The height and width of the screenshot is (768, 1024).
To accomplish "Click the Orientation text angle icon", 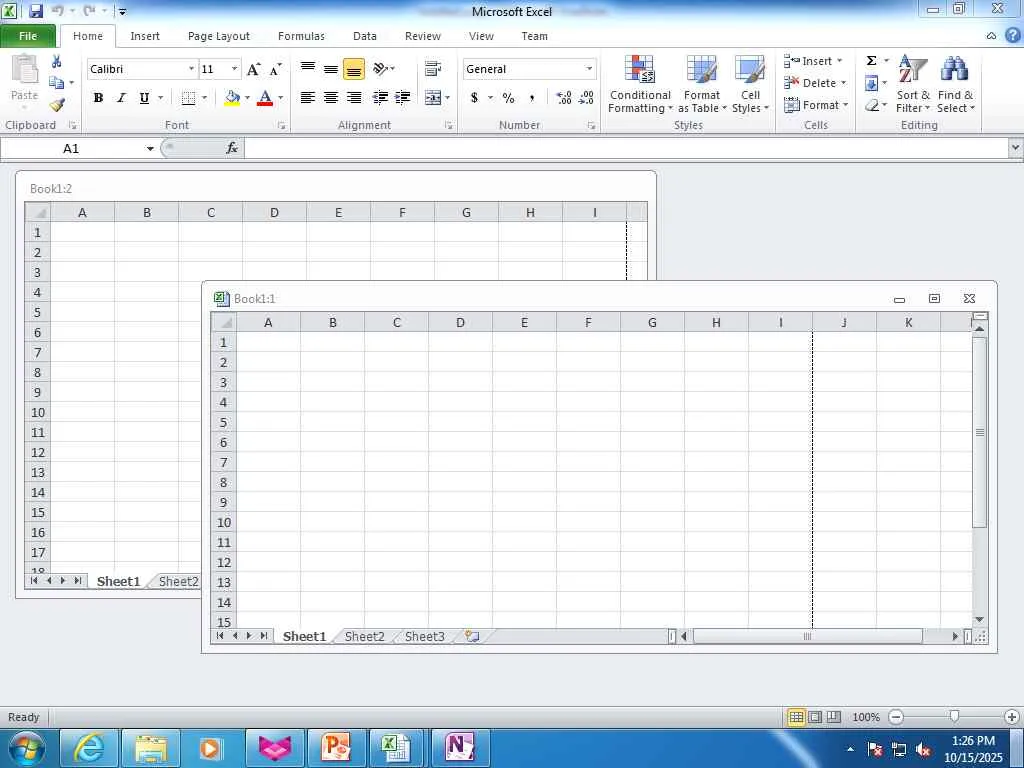I will point(381,69).
